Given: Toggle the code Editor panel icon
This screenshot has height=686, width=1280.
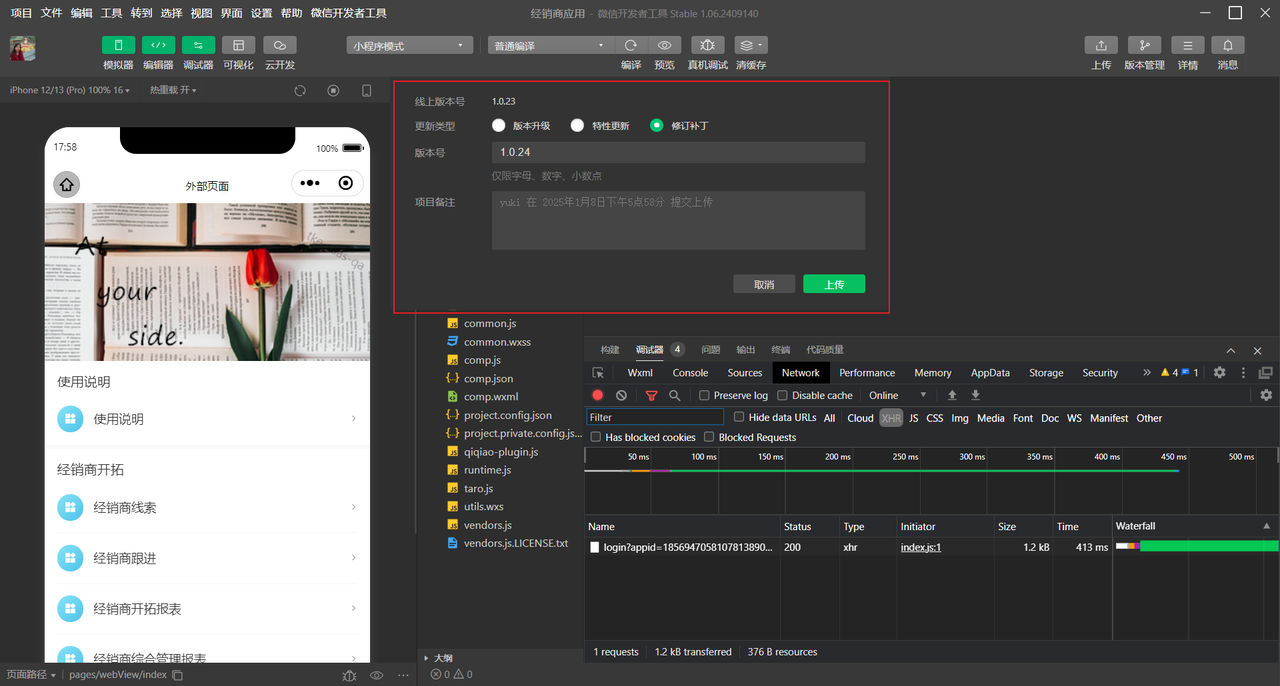Looking at the screenshot, I should [x=158, y=46].
